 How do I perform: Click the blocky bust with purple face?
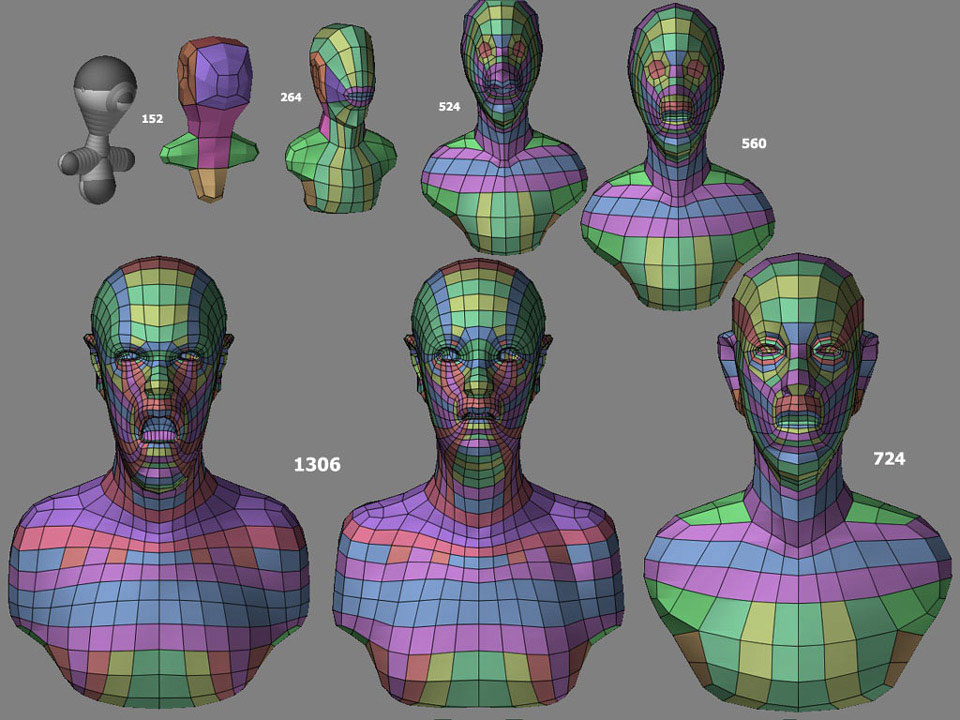[209, 119]
